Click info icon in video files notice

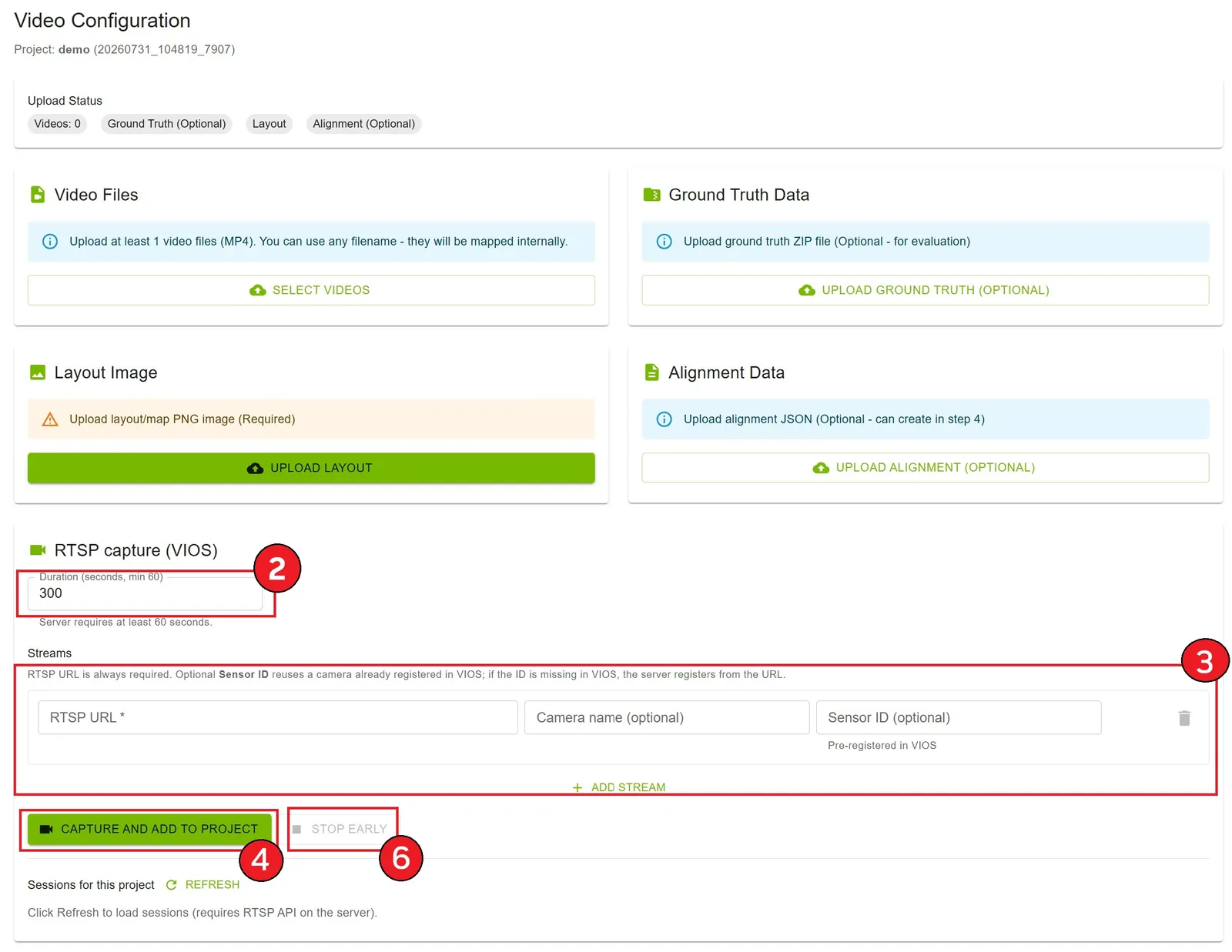pyautogui.click(x=50, y=242)
